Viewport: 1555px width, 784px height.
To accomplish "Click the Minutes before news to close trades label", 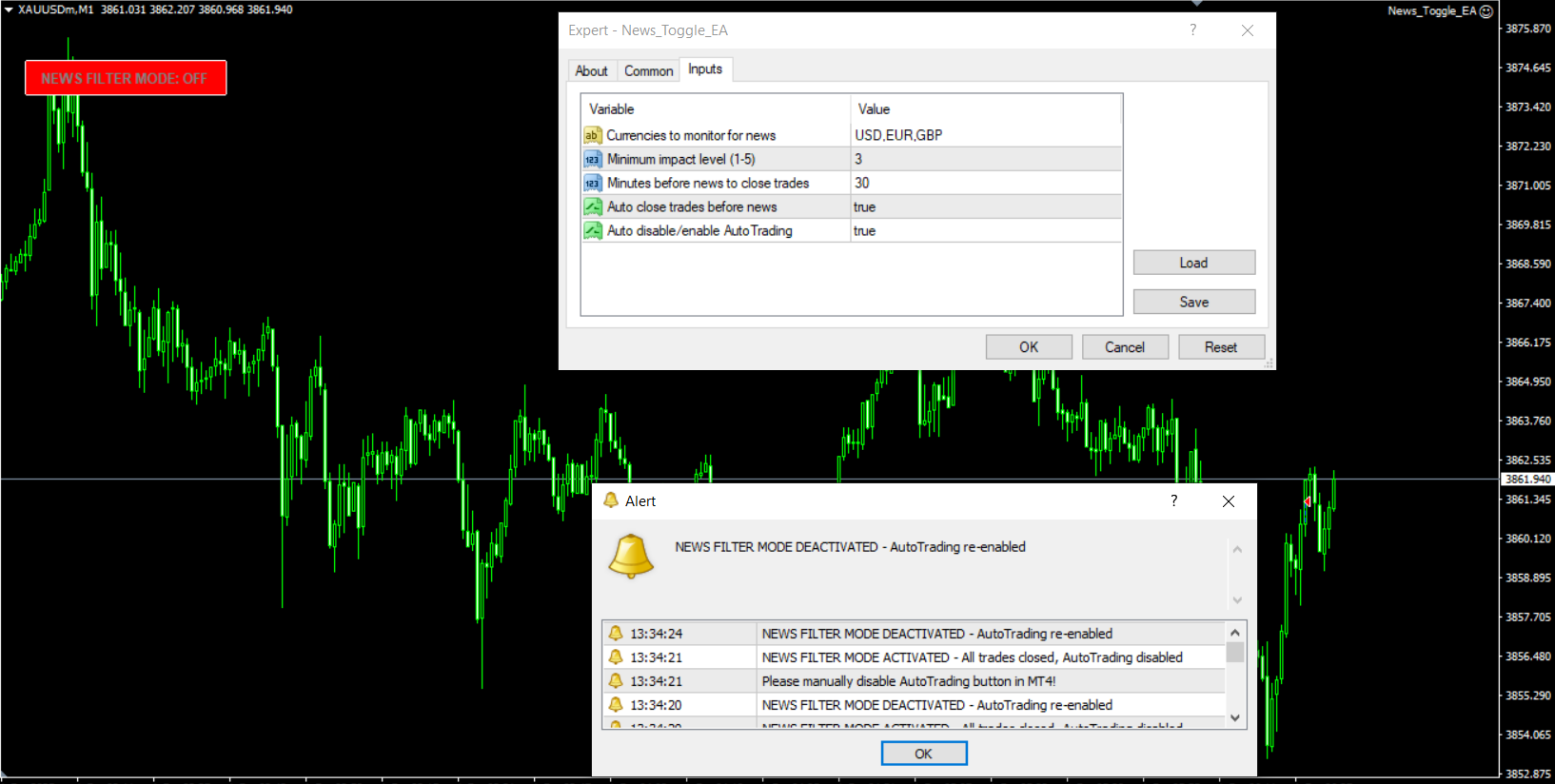I will pyautogui.click(x=708, y=183).
